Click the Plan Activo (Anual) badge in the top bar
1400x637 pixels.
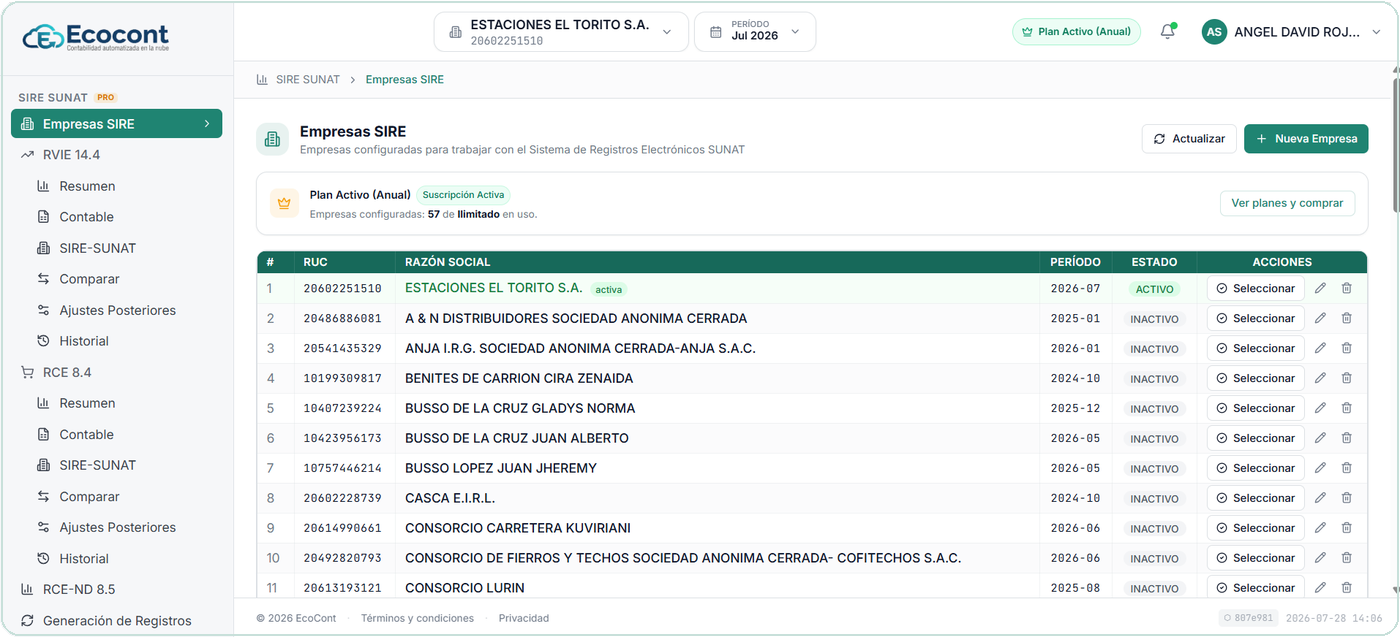[x=1076, y=32]
